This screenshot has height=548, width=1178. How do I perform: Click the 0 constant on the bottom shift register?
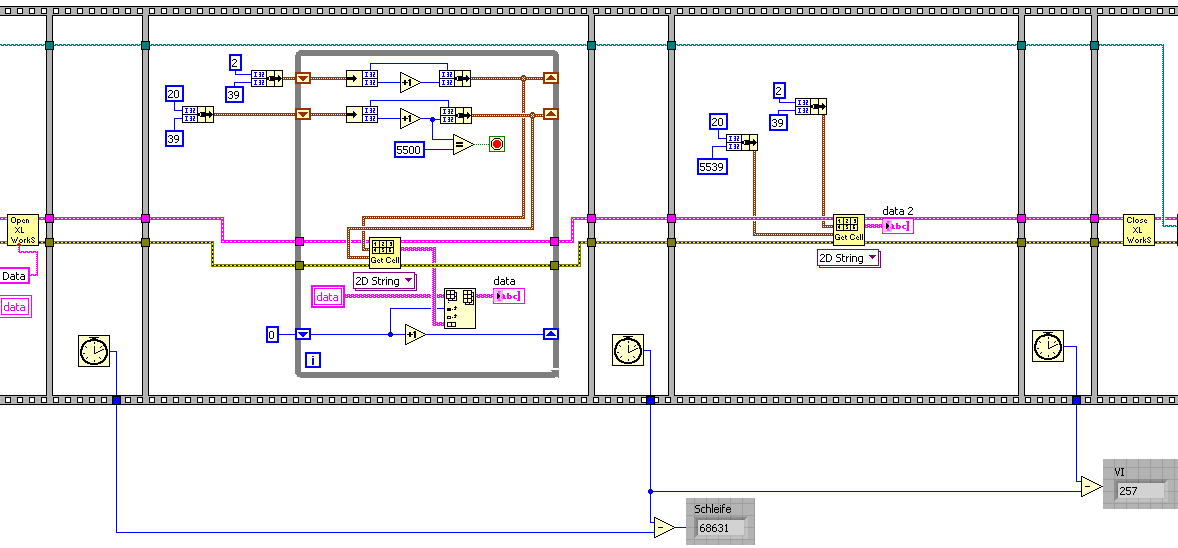273,335
